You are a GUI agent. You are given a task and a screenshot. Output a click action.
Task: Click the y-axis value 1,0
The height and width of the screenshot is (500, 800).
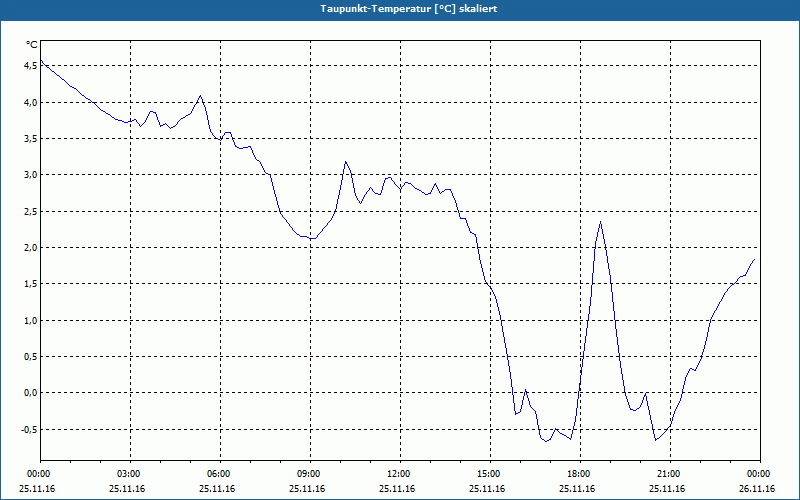pyautogui.click(x=30, y=321)
